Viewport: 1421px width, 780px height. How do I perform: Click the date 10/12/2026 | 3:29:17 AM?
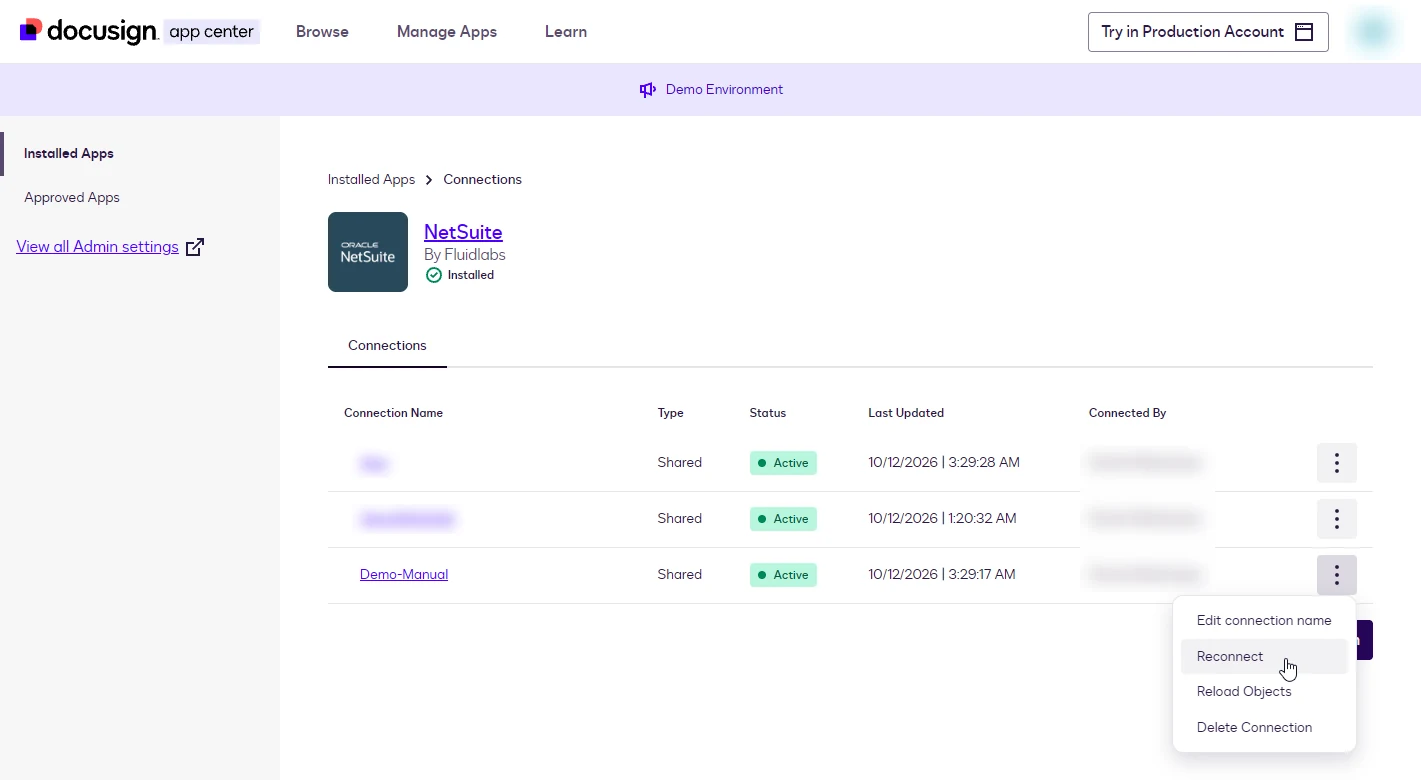tap(942, 575)
